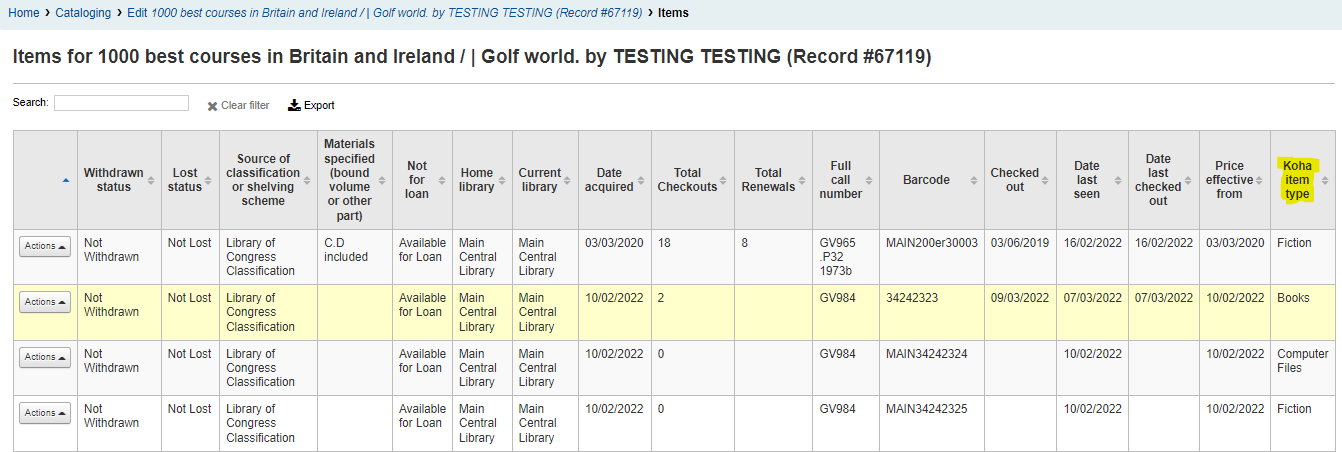The height and width of the screenshot is (452, 1342).
Task: Open Cataloging breadcrumb link
Action: [83, 13]
